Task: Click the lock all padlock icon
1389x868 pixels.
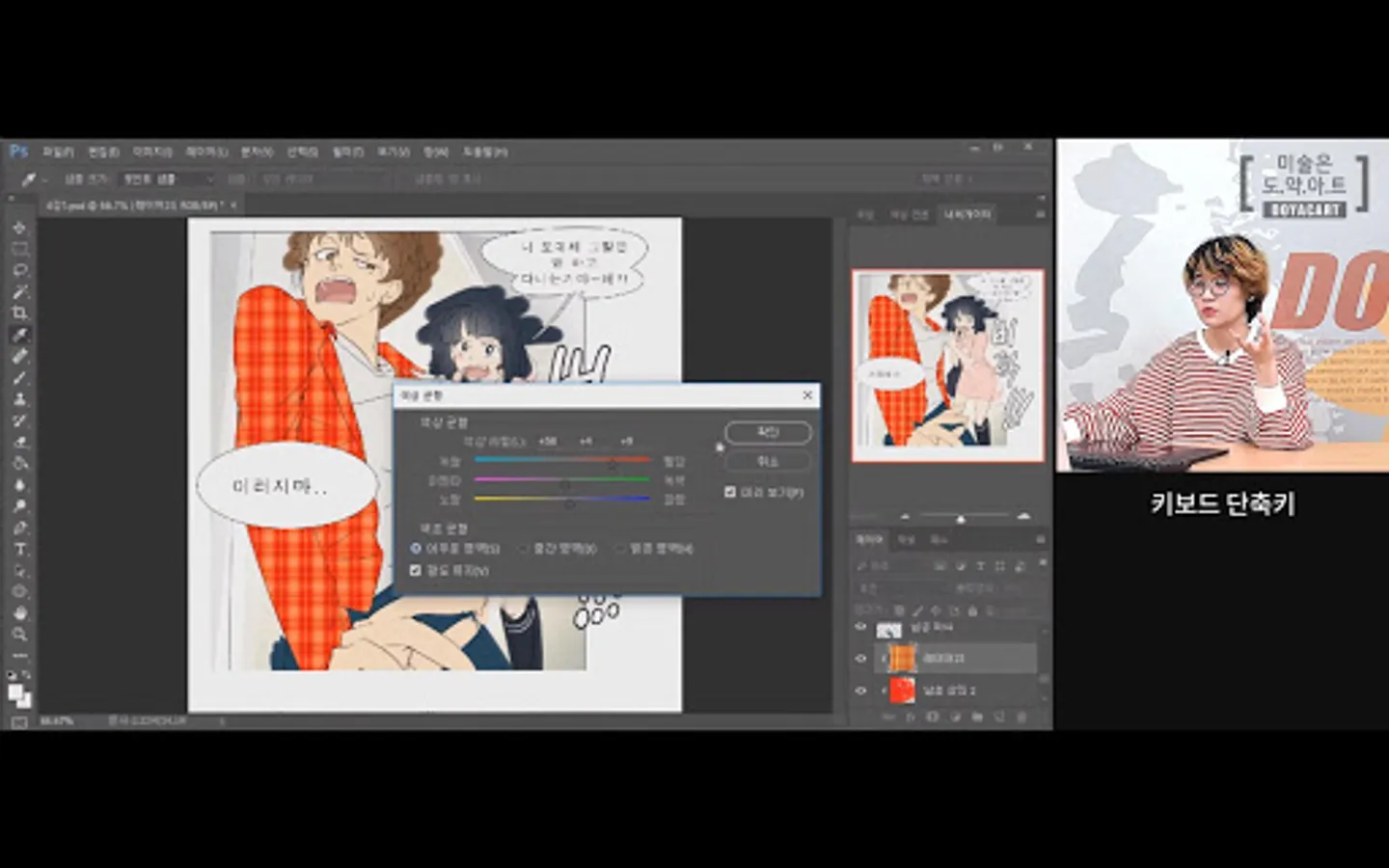Action: [971, 610]
